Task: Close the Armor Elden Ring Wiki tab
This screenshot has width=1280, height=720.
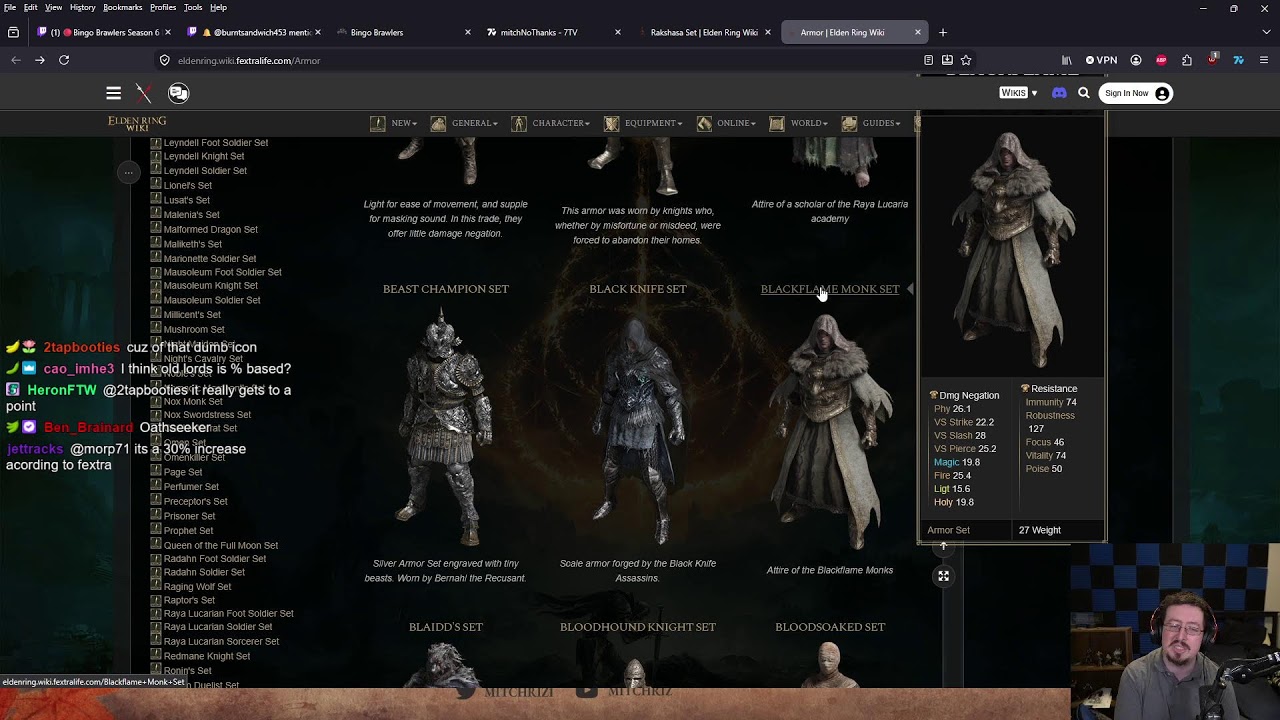Action: (917, 32)
